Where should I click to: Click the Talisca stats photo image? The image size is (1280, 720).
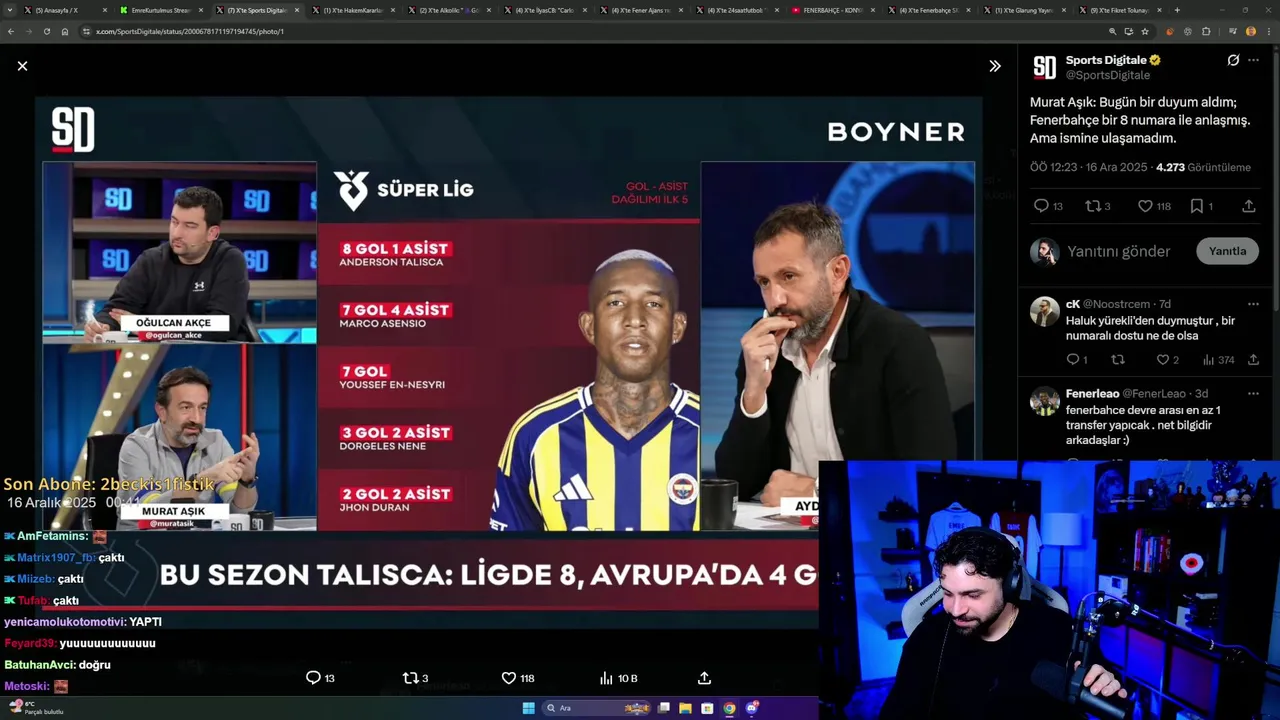coord(508,360)
